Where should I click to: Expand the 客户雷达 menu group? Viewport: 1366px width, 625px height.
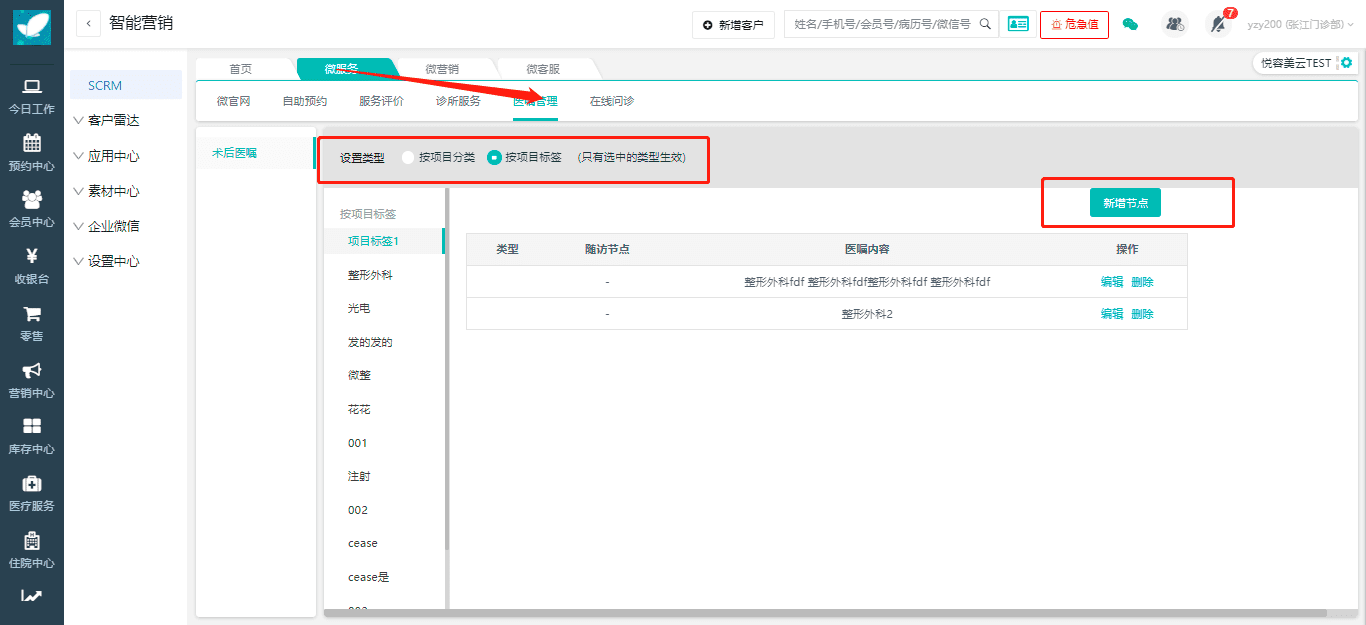pyautogui.click(x=108, y=120)
